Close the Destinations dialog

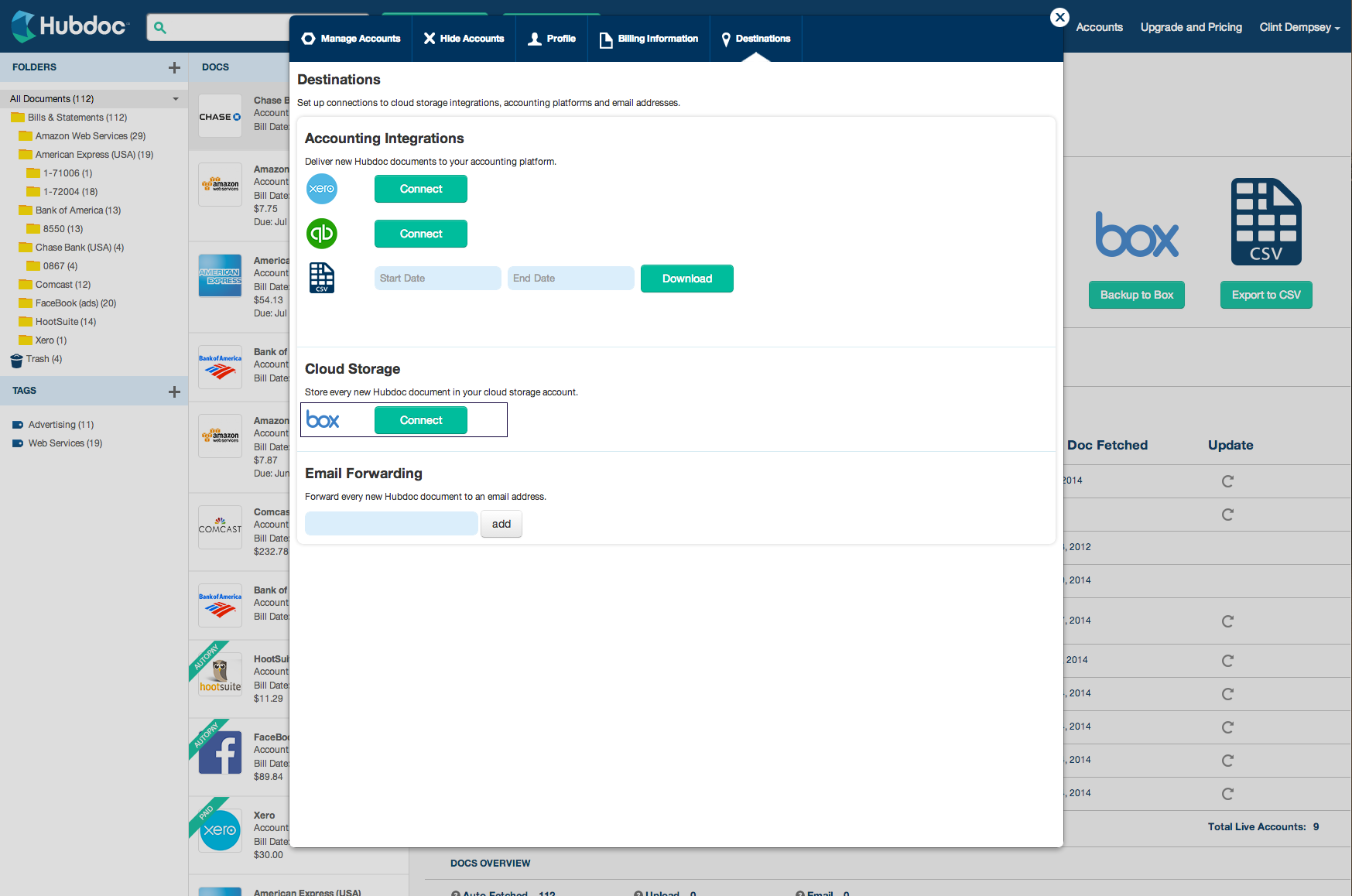[1060, 17]
